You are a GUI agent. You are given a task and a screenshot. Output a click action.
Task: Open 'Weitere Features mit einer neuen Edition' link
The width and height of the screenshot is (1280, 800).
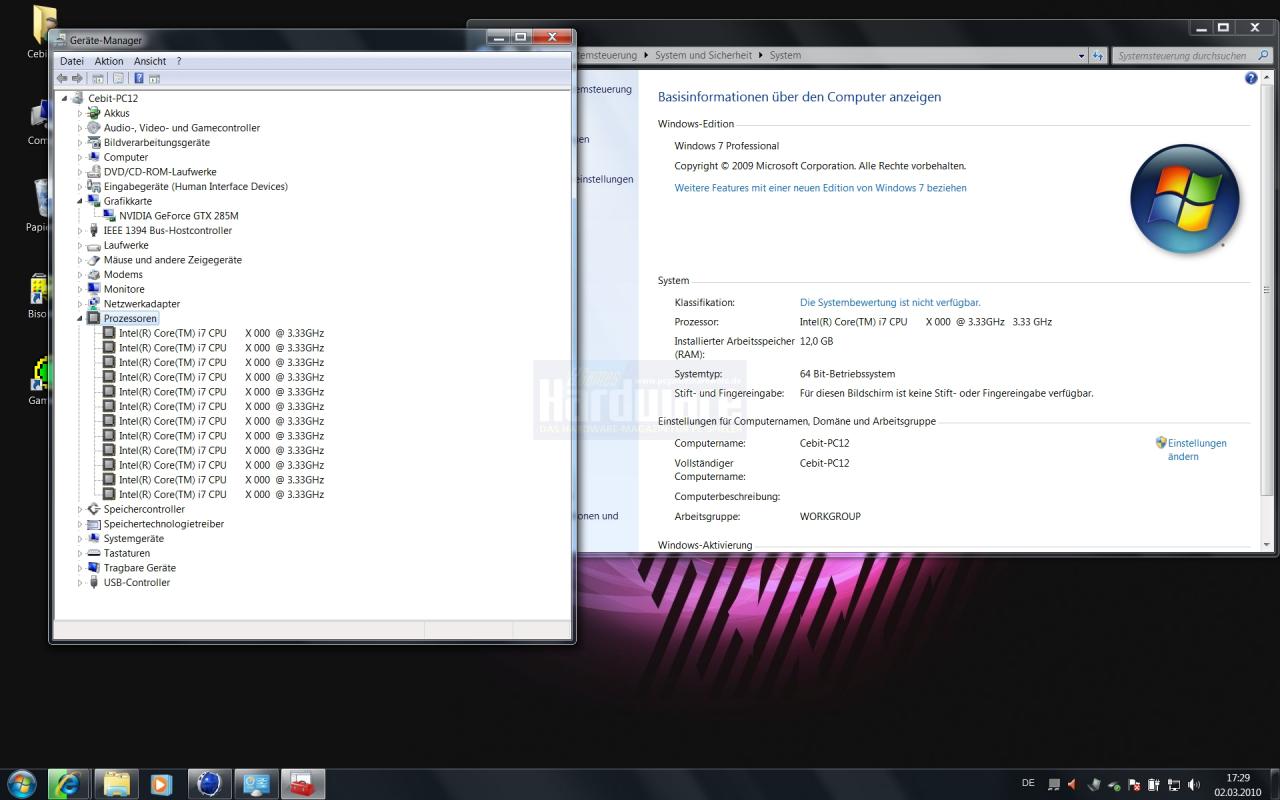pyautogui.click(x=820, y=187)
